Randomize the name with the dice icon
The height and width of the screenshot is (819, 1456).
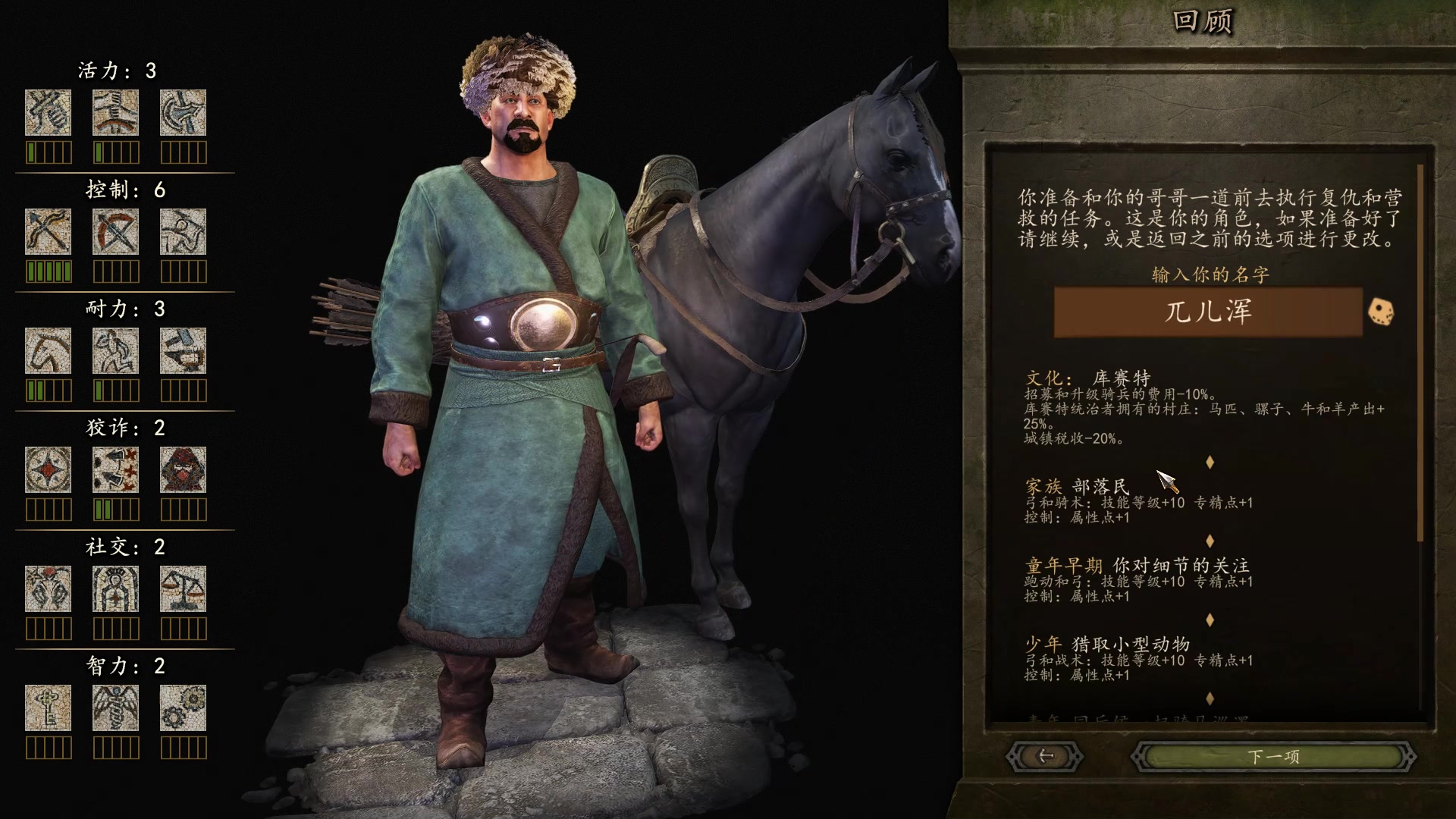pyautogui.click(x=1380, y=312)
